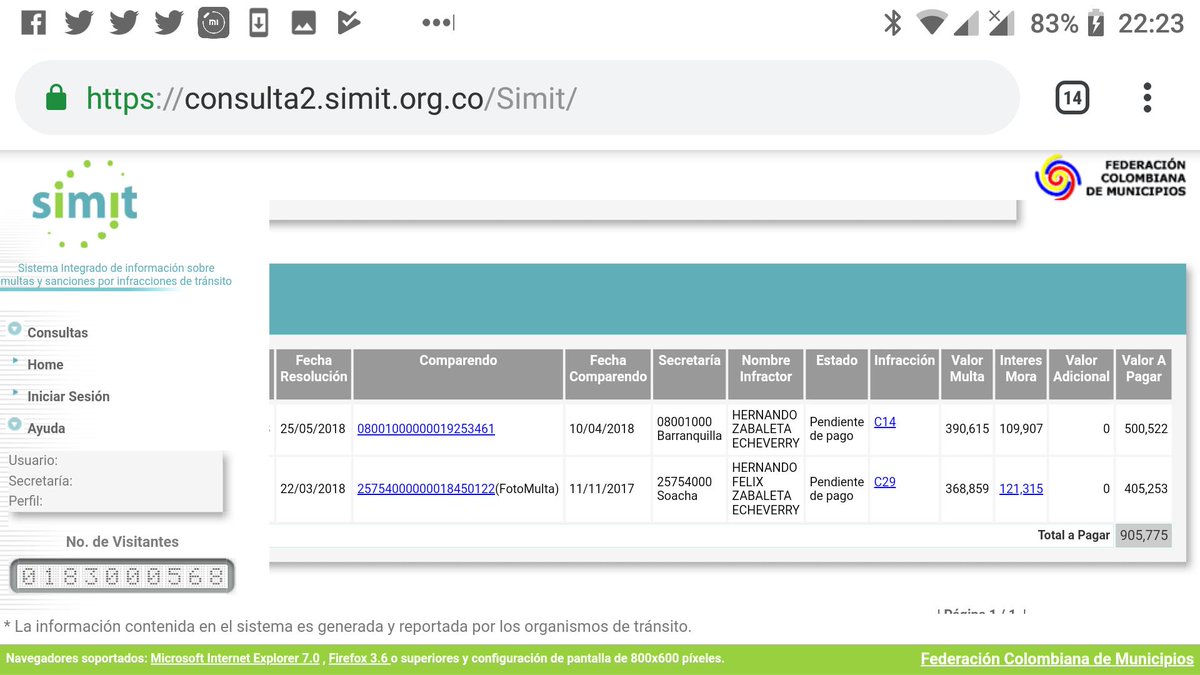Tap the checkmark notification icon
The height and width of the screenshot is (675, 1200).
348,22
